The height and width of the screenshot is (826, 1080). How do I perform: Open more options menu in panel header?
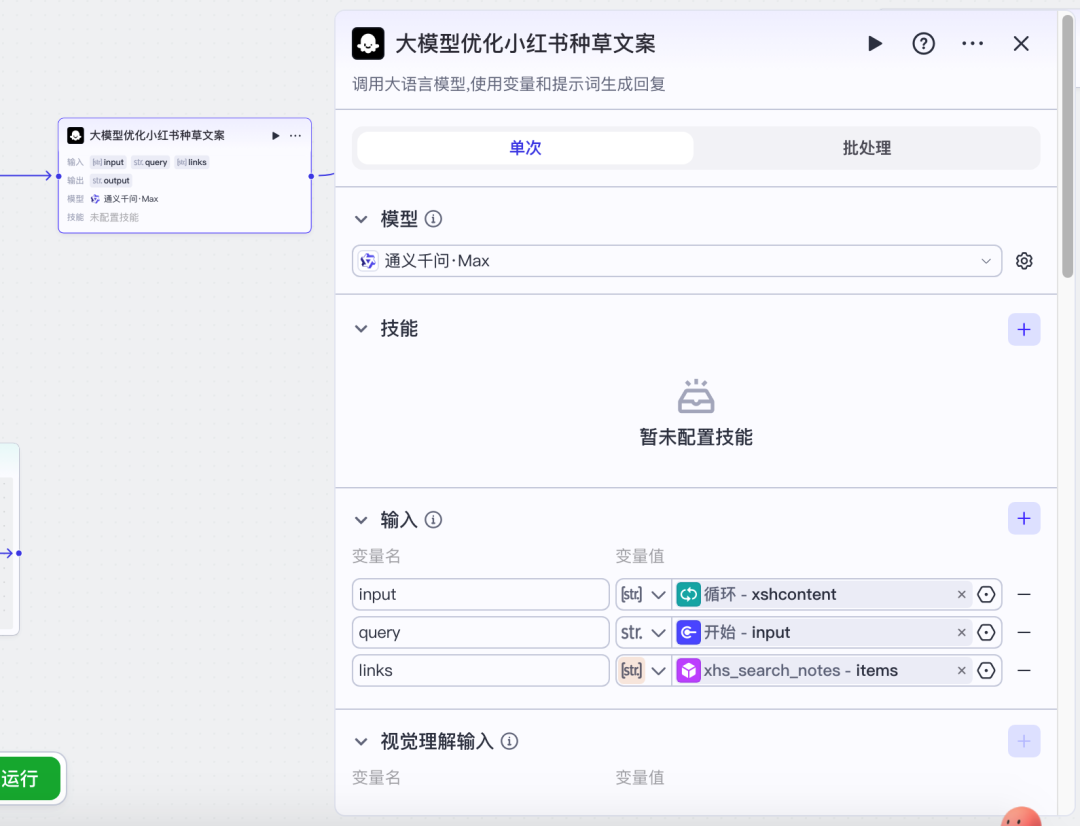(x=973, y=43)
